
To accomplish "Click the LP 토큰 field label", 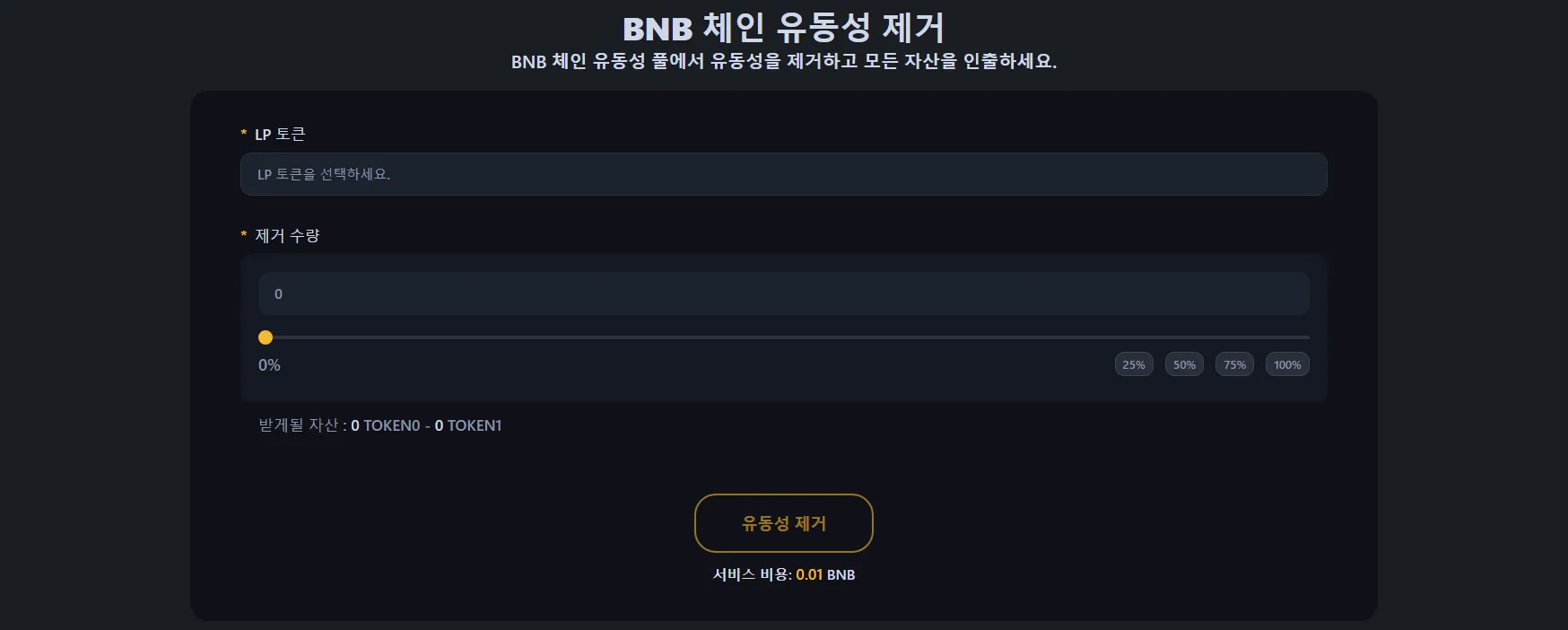I will 280,135.
